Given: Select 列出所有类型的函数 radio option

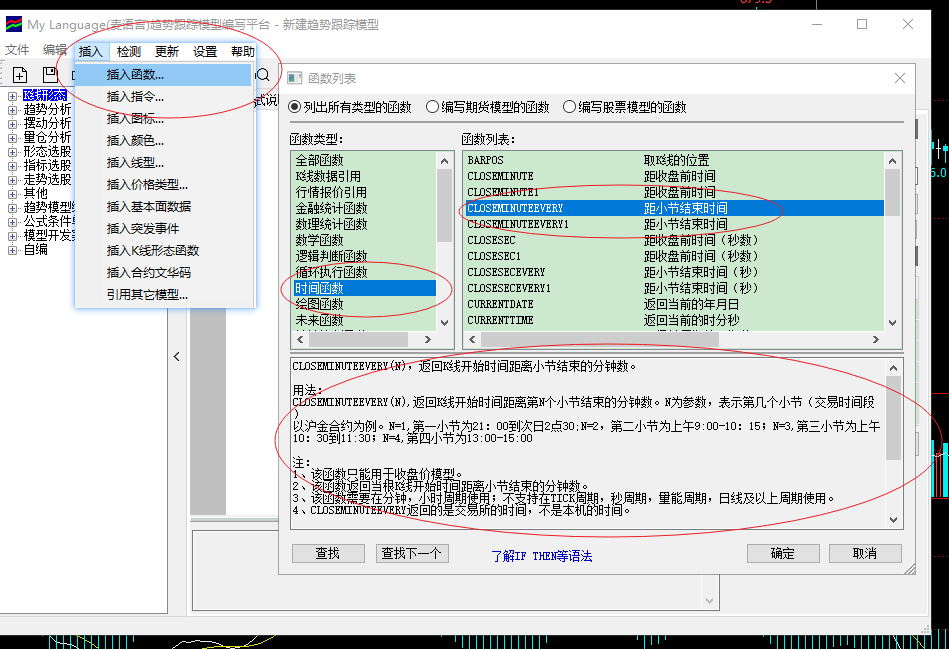Looking at the screenshot, I should click(294, 107).
